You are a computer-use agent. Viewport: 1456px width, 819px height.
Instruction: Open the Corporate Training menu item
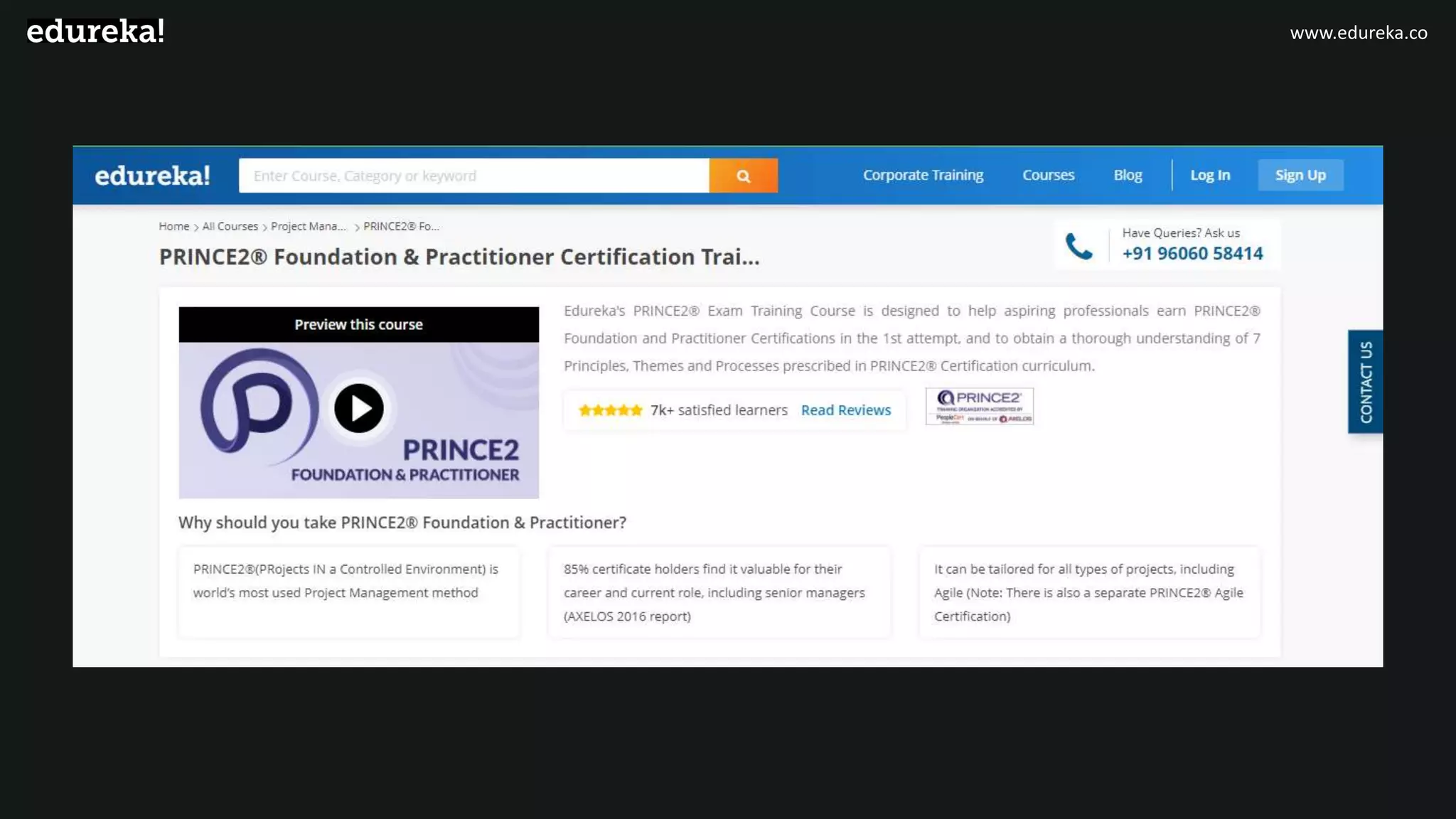(x=923, y=175)
